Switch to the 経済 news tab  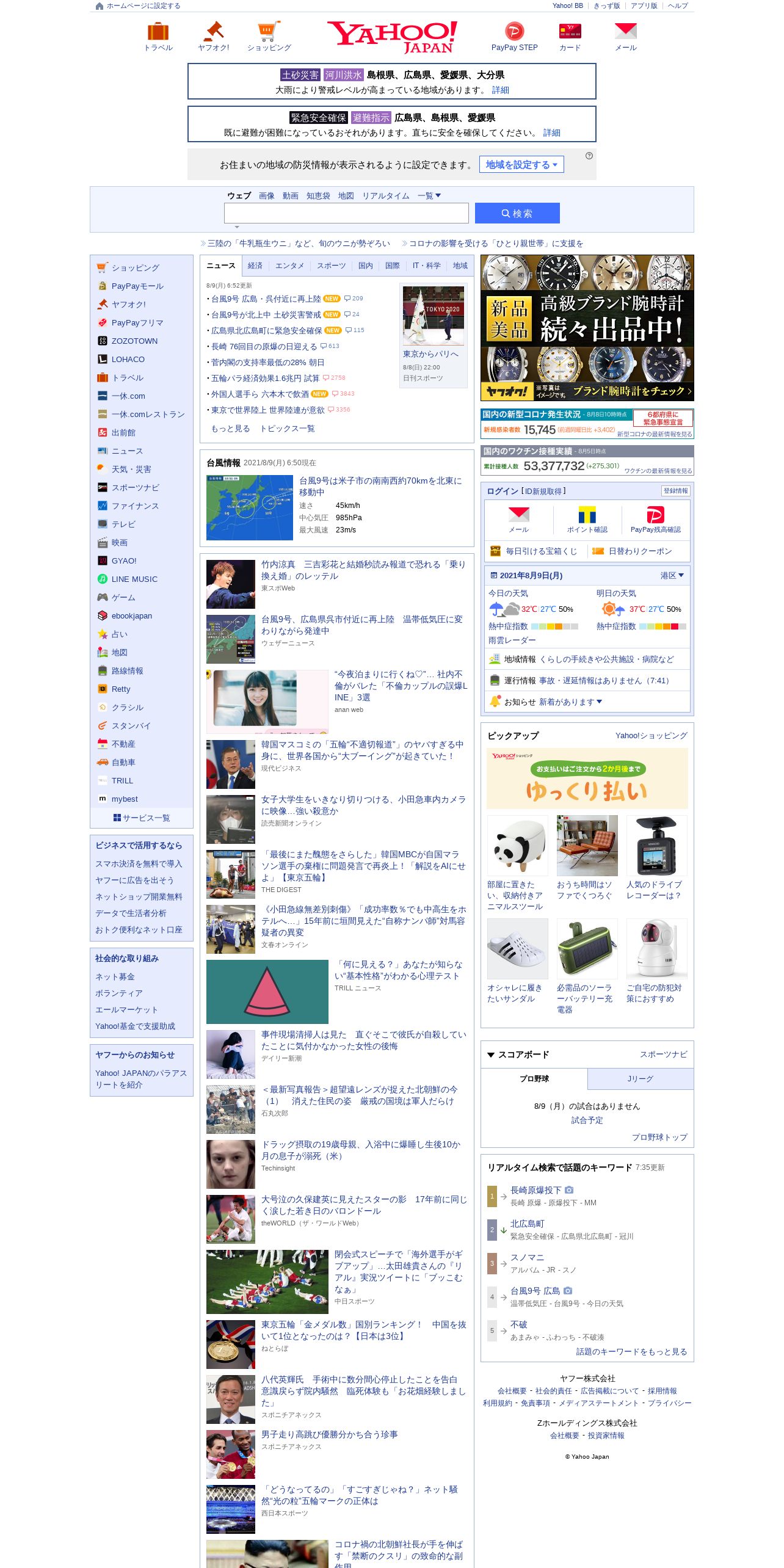(x=255, y=266)
